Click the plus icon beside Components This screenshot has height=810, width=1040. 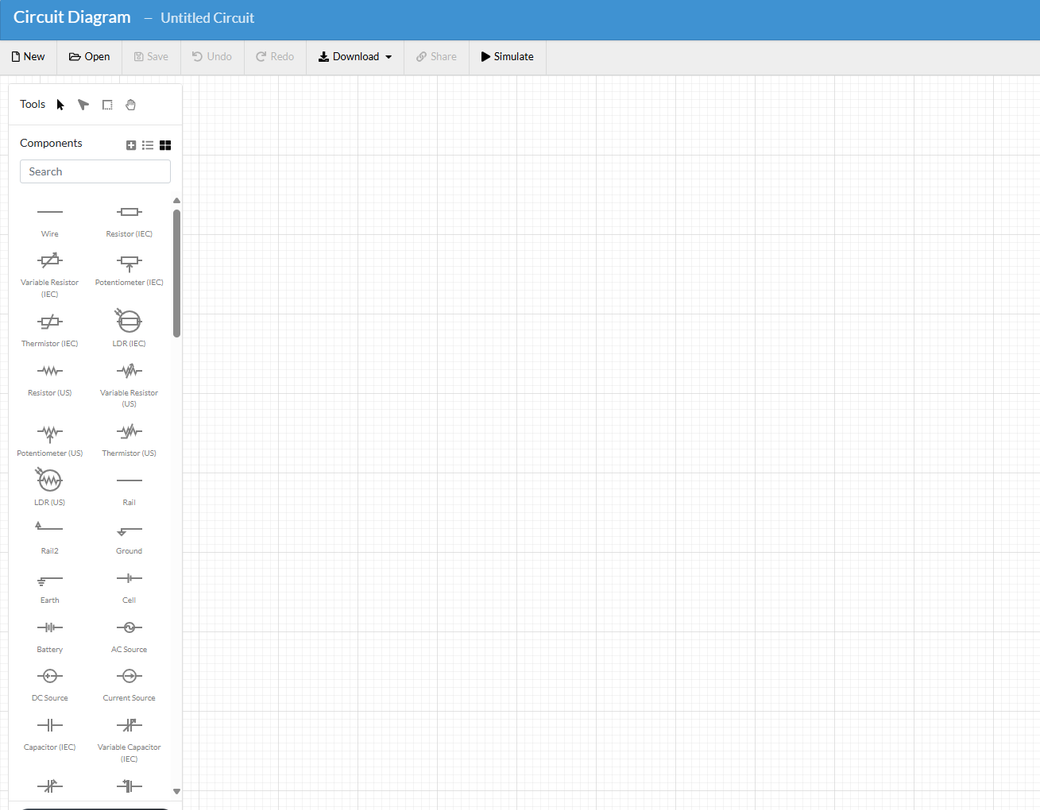pos(131,145)
